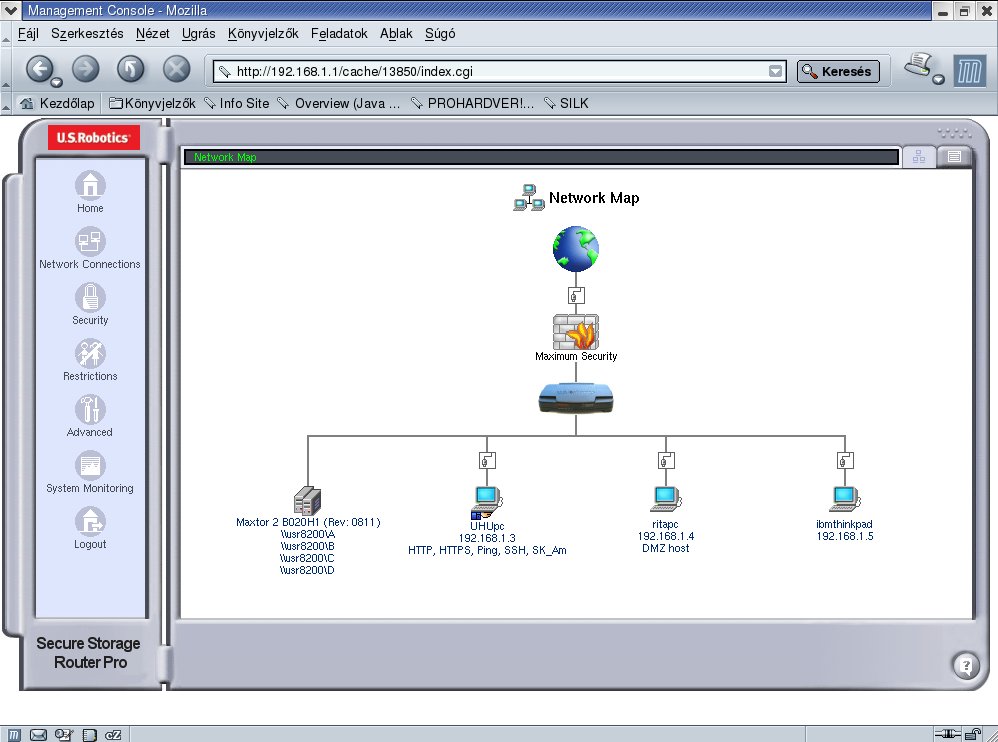The height and width of the screenshot is (742, 998).
Task: Click the U.S.Robotics logo
Action: pyautogui.click(x=94, y=137)
